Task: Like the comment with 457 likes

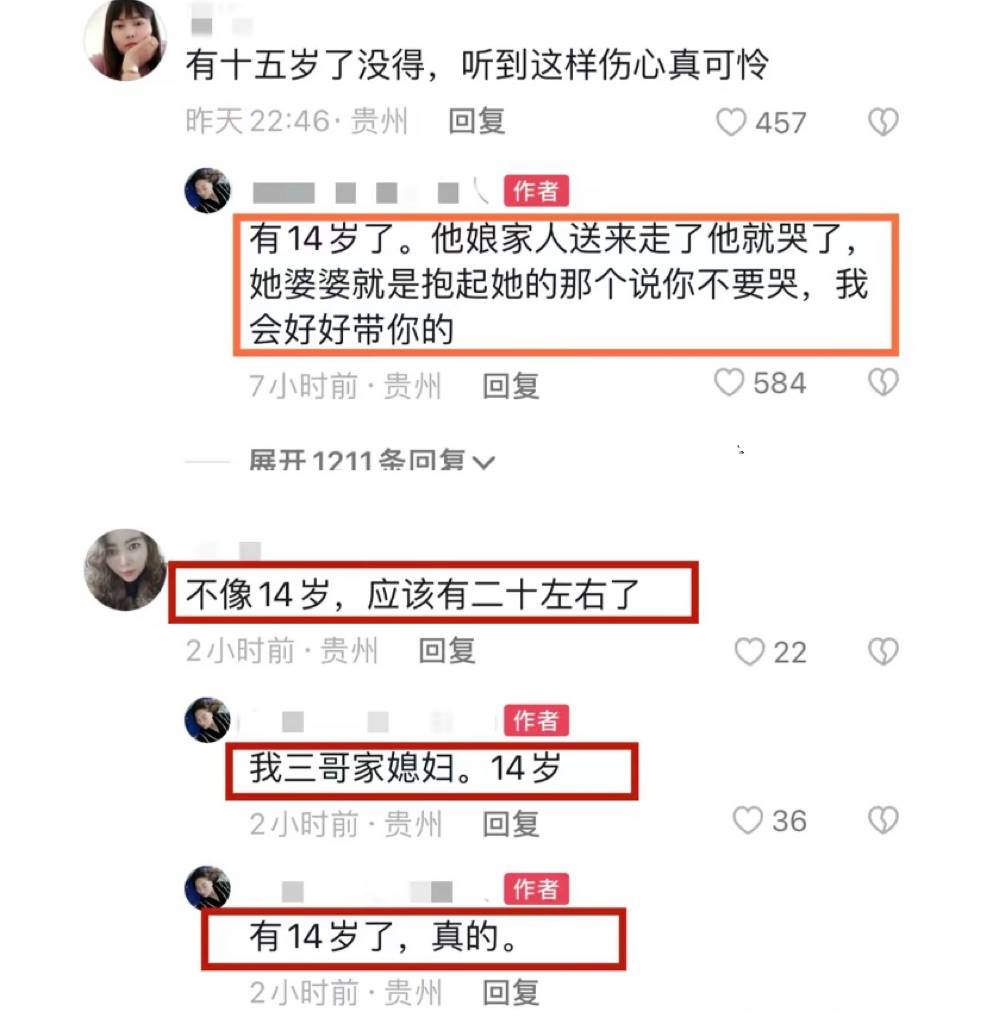Action: (x=731, y=122)
